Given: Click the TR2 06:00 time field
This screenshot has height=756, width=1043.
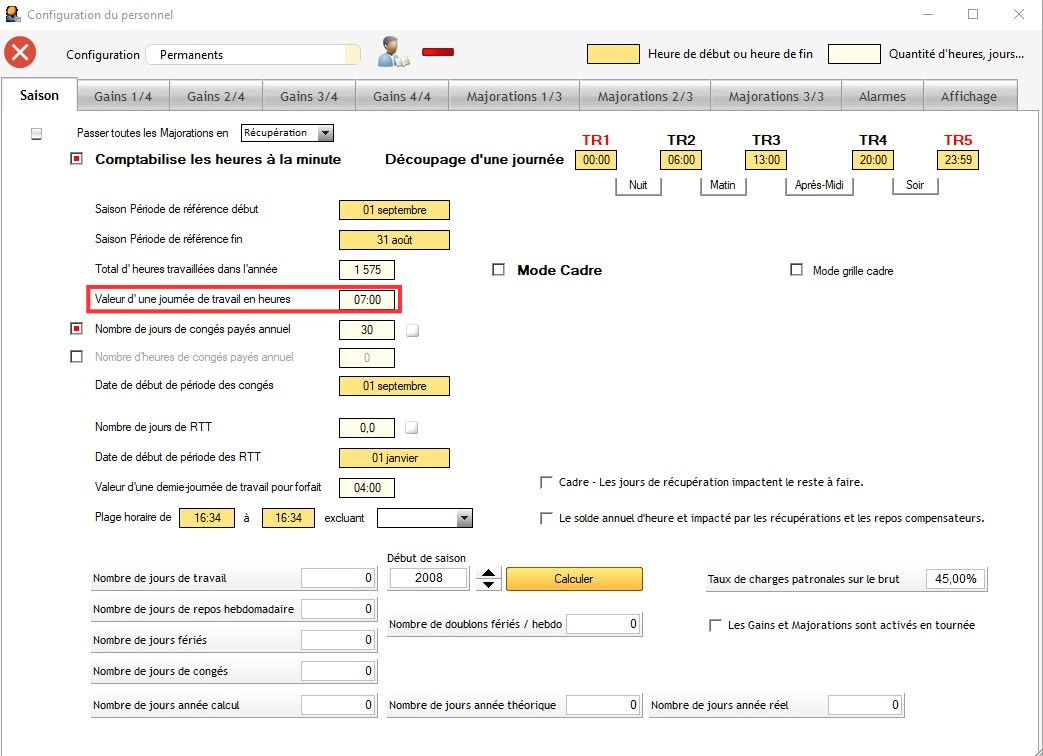Looking at the screenshot, I should pos(680,160).
